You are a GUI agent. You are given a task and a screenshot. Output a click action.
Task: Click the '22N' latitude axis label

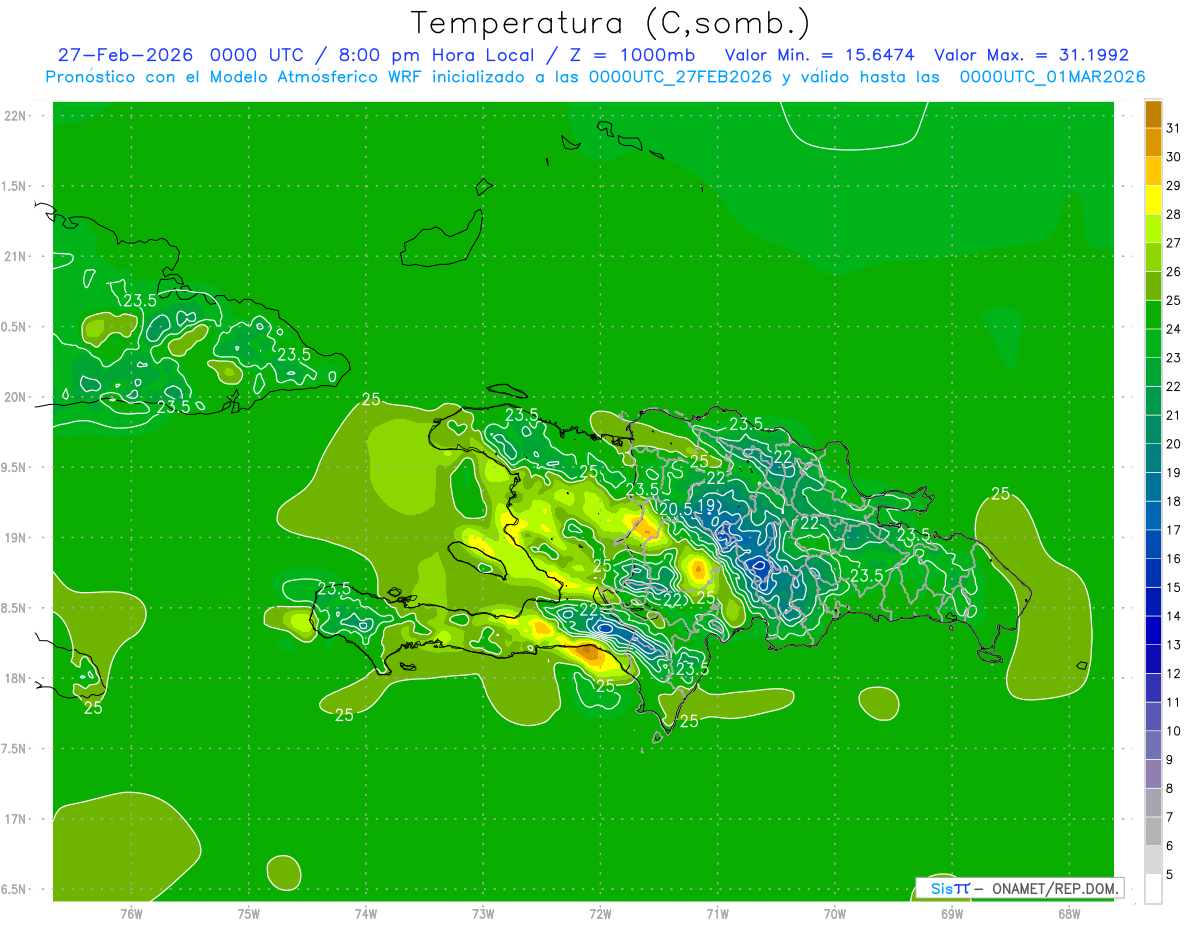(15, 116)
